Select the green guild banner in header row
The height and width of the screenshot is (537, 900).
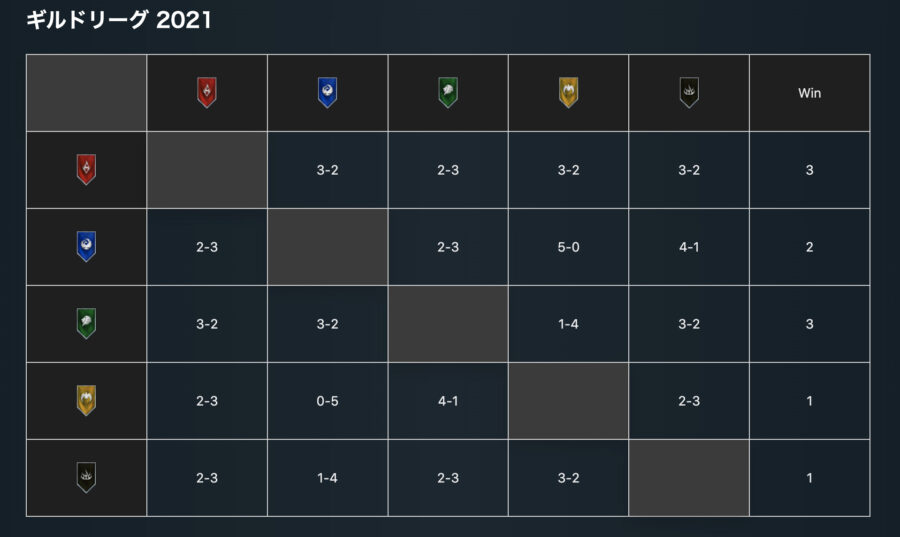click(448, 92)
